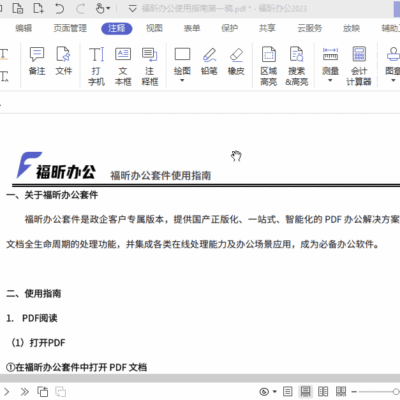Click the document icon left of the new-document icon
The width and height of the screenshot is (400, 400).
tap(17, 8)
